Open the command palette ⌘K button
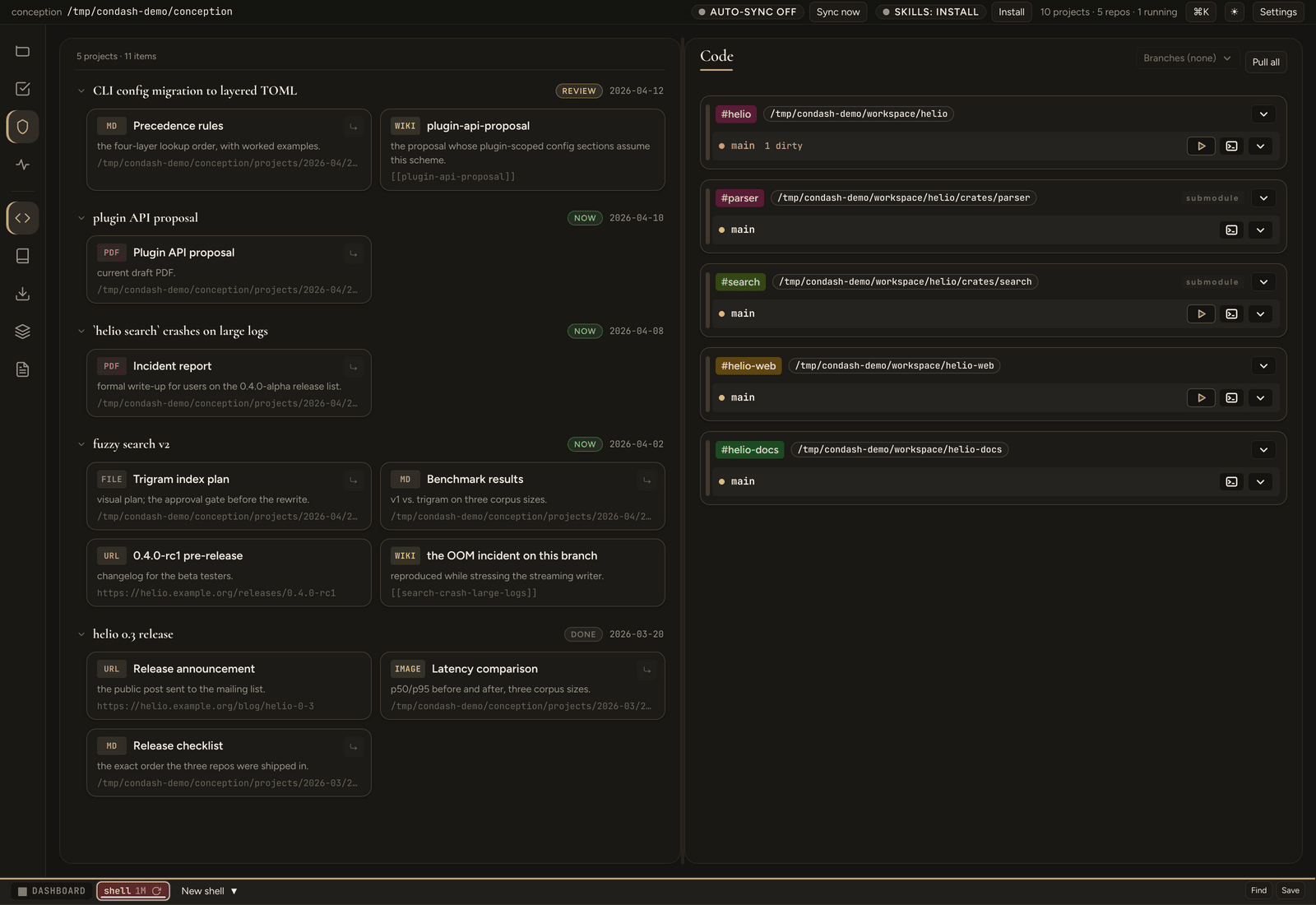Viewport: 1316px width, 905px height. point(1201,12)
